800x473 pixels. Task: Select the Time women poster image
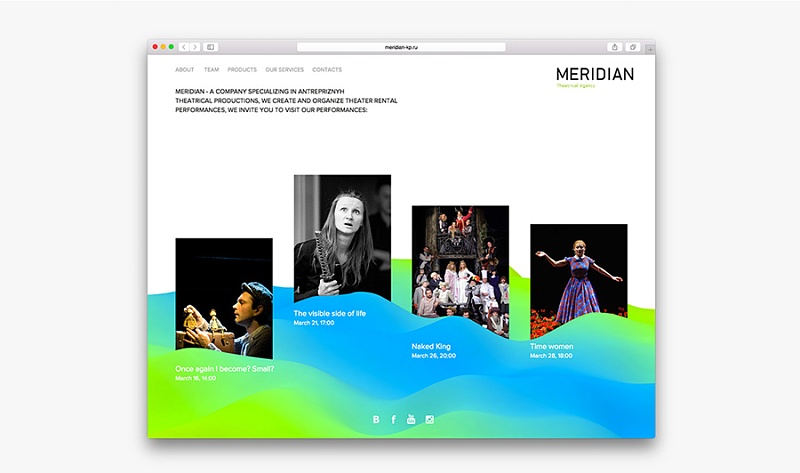pos(578,280)
